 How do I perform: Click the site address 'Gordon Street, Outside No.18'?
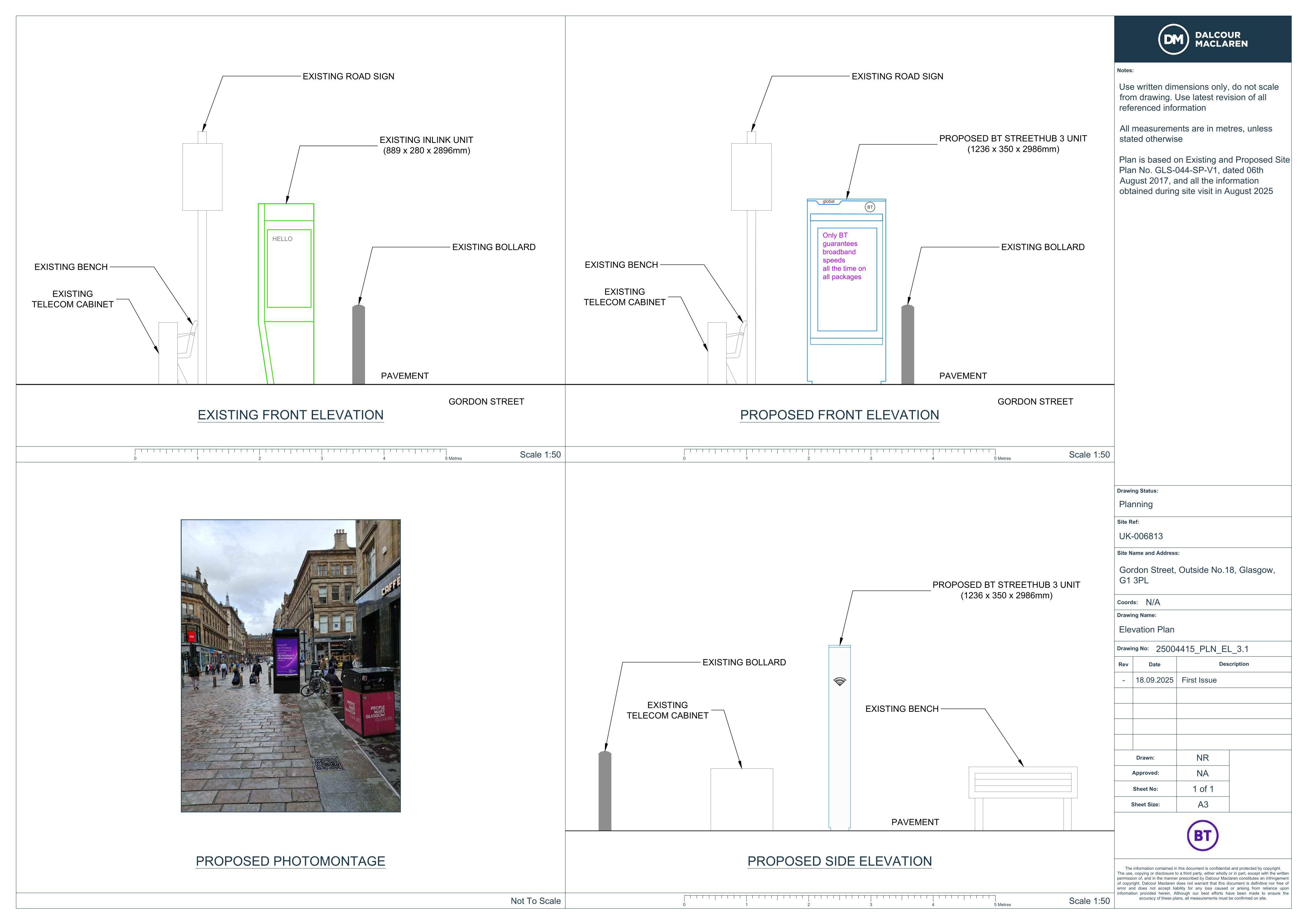(x=1197, y=575)
